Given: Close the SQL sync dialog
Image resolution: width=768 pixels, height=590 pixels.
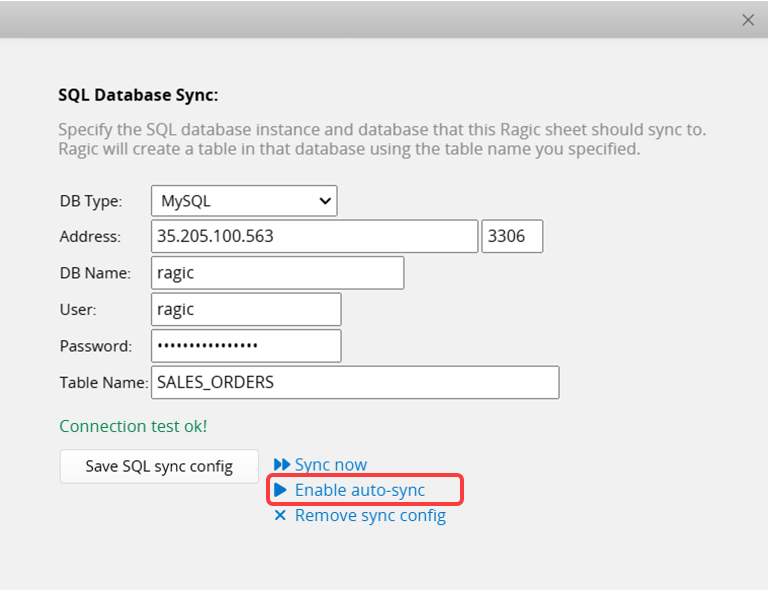Looking at the screenshot, I should [x=747, y=20].
